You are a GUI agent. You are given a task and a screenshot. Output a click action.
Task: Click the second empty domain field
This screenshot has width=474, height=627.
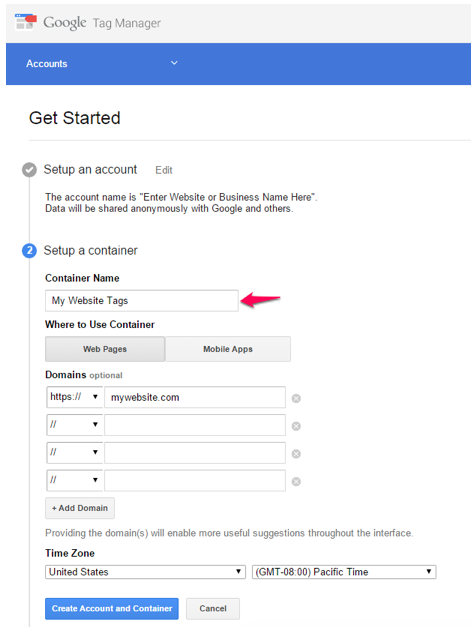(x=195, y=425)
